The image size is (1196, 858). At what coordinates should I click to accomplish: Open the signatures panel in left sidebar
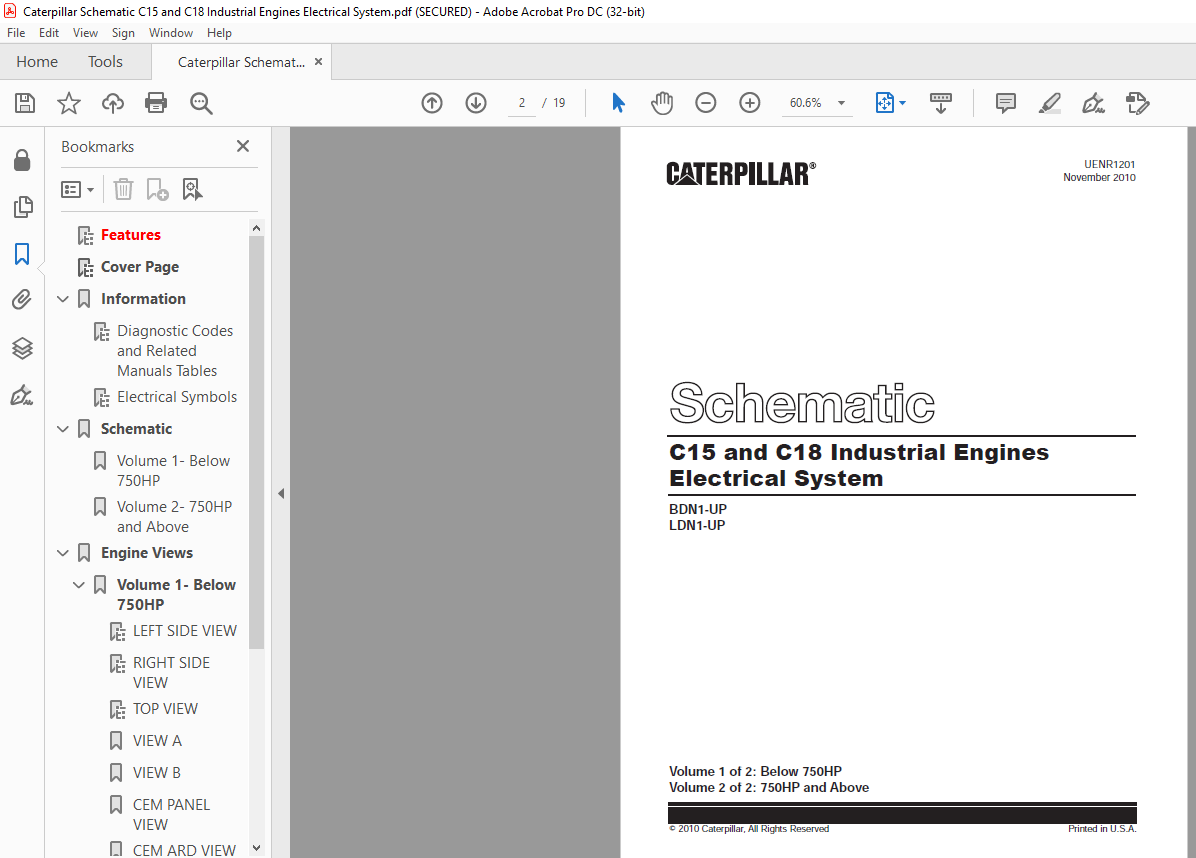pyautogui.click(x=22, y=395)
